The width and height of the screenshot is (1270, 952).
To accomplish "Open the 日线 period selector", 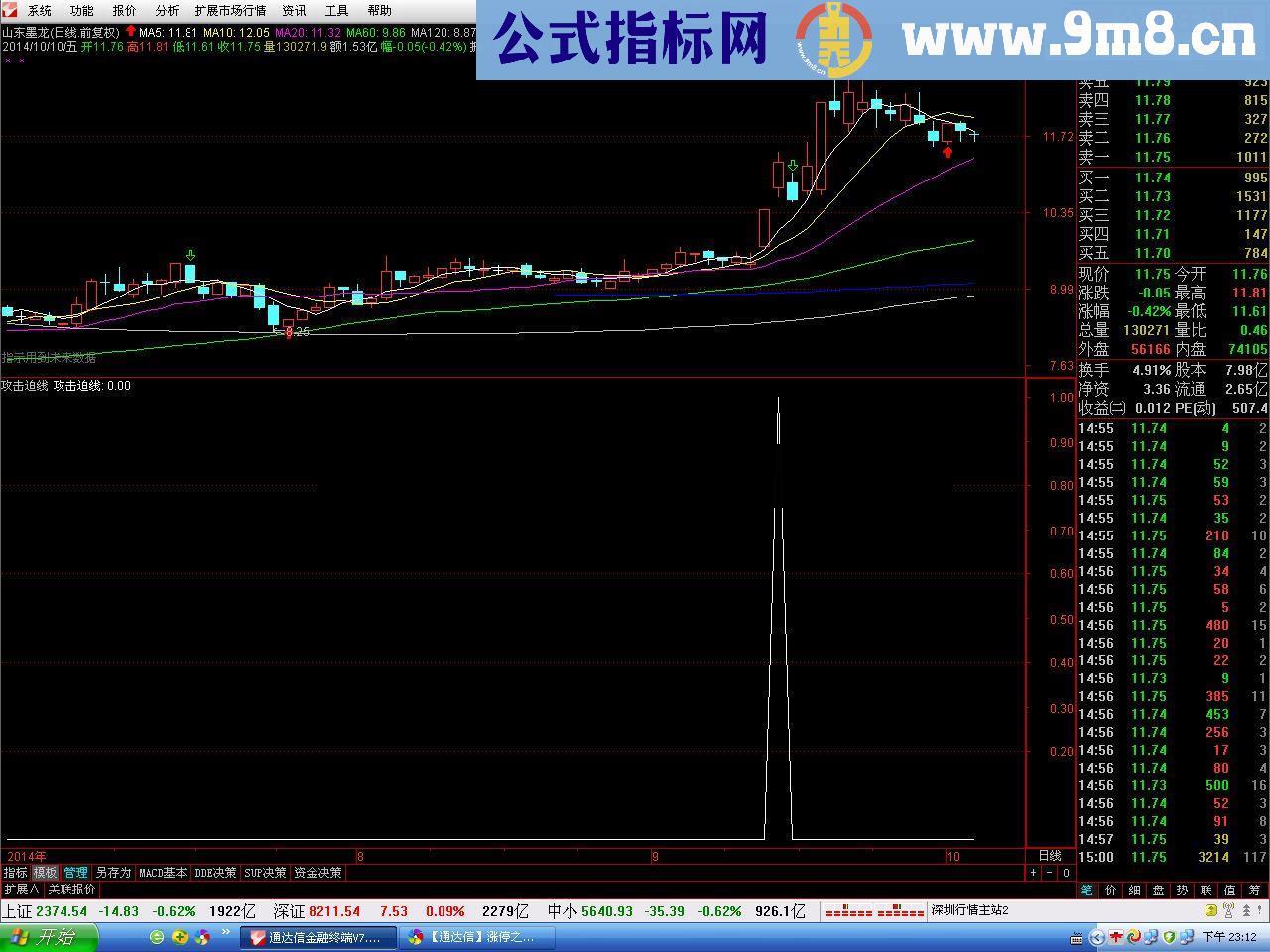I will coord(1050,856).
